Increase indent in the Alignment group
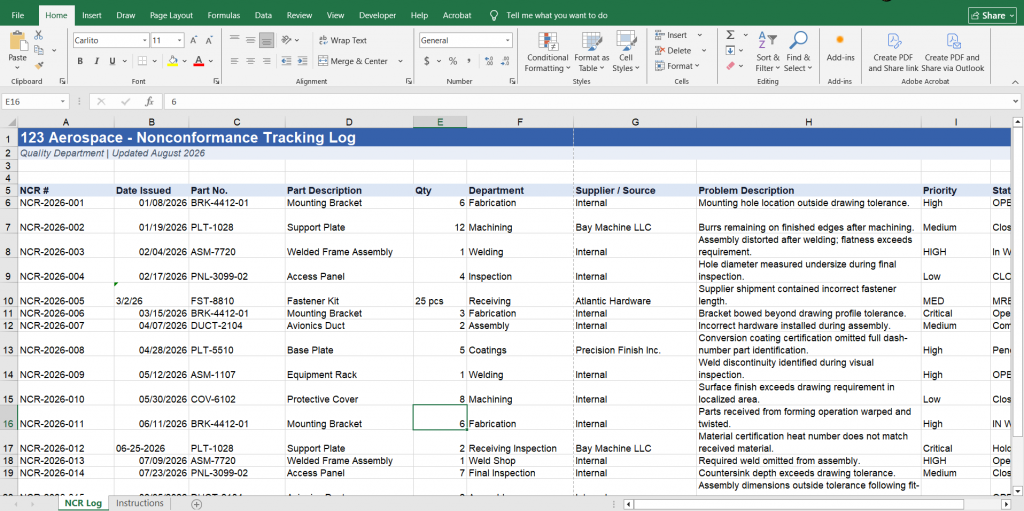This screenshot has width=1024, height=511. (302, 61)
